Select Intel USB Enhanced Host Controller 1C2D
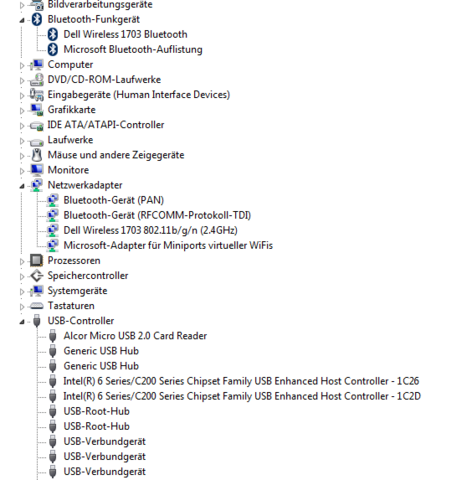The height and width of the screenshot is (480, 462). 242,396
